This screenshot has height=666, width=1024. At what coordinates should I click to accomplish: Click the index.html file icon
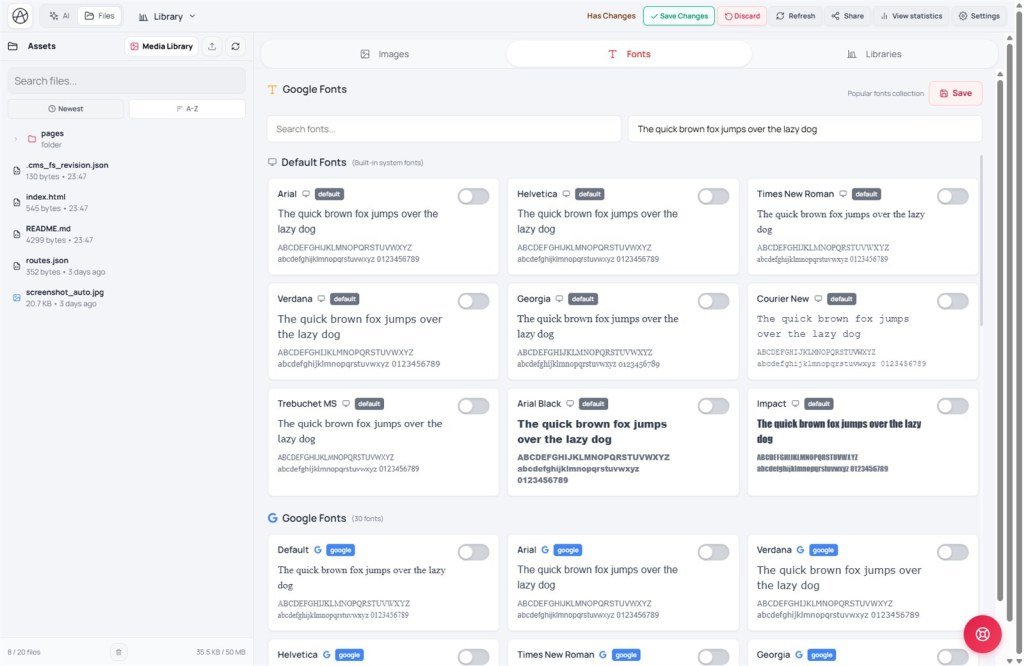click(17, 202)
